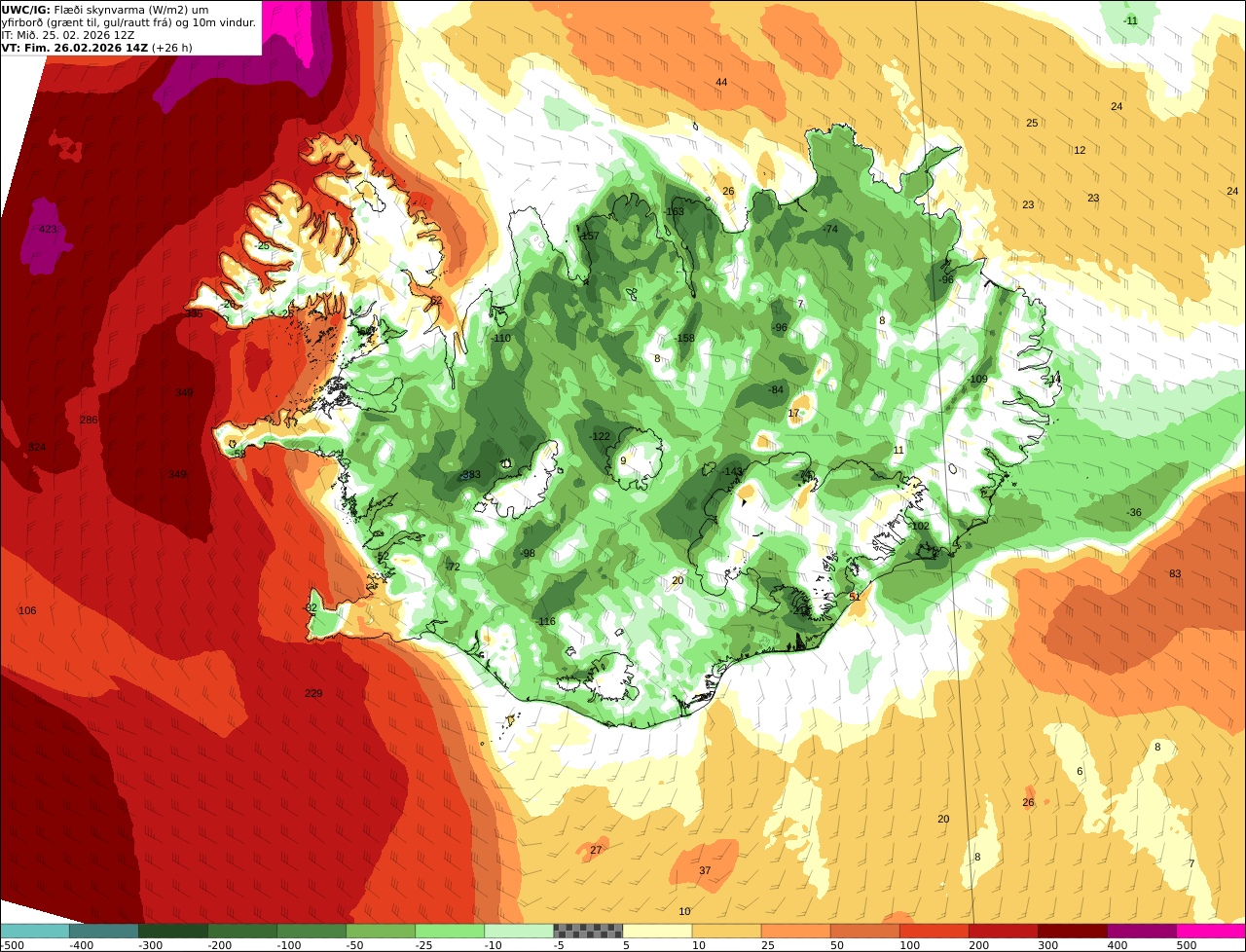Click the pale orange swatch between 10 and 25
Viewport: 1246px width, 952px height.
click(x=727, y=931)
